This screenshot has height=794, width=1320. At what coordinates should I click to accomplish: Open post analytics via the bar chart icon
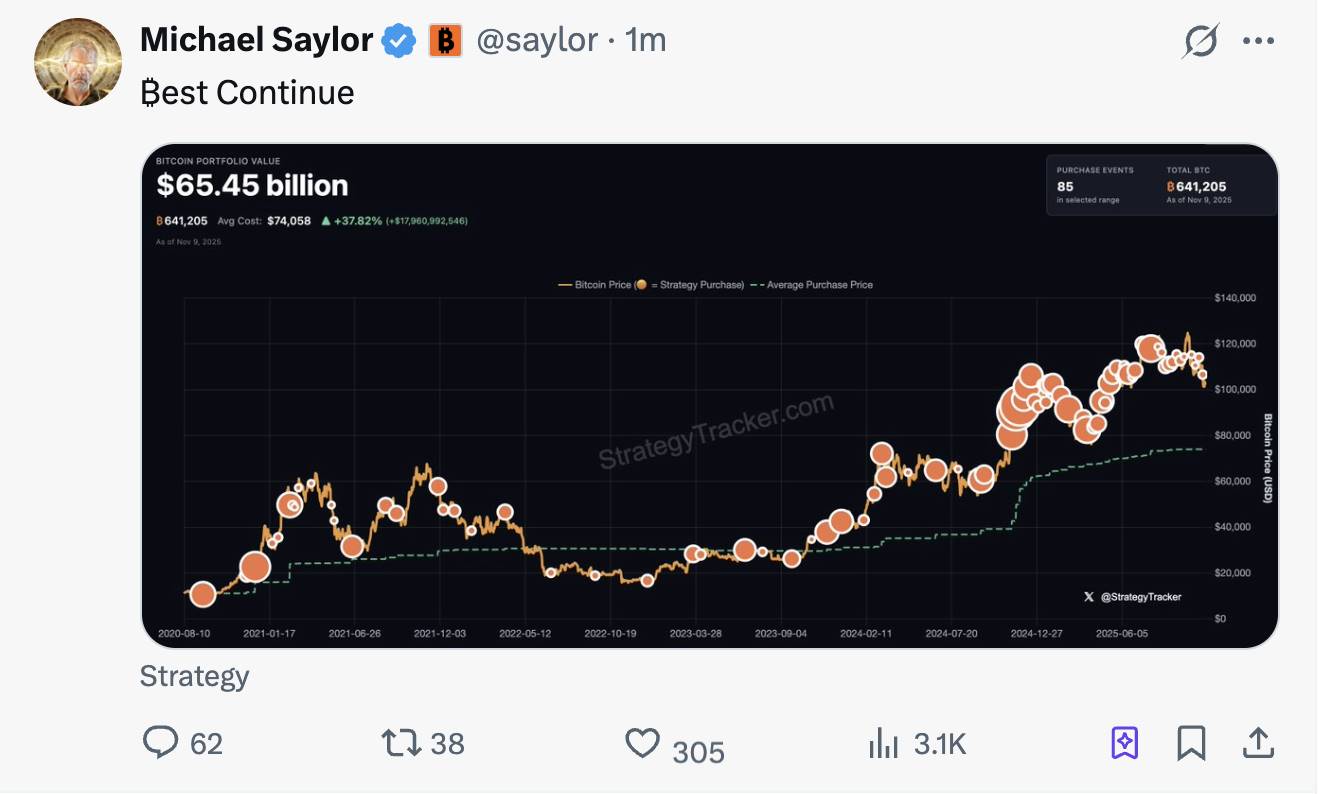(x=884, y=743)
